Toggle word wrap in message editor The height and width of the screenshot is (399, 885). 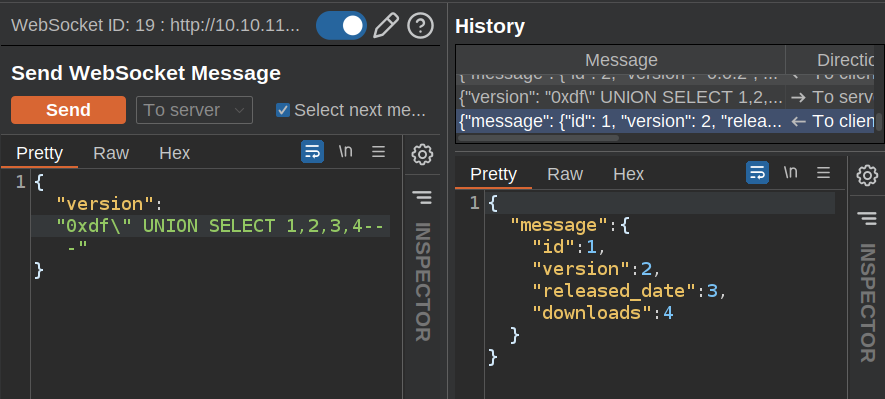coord(312,152)
